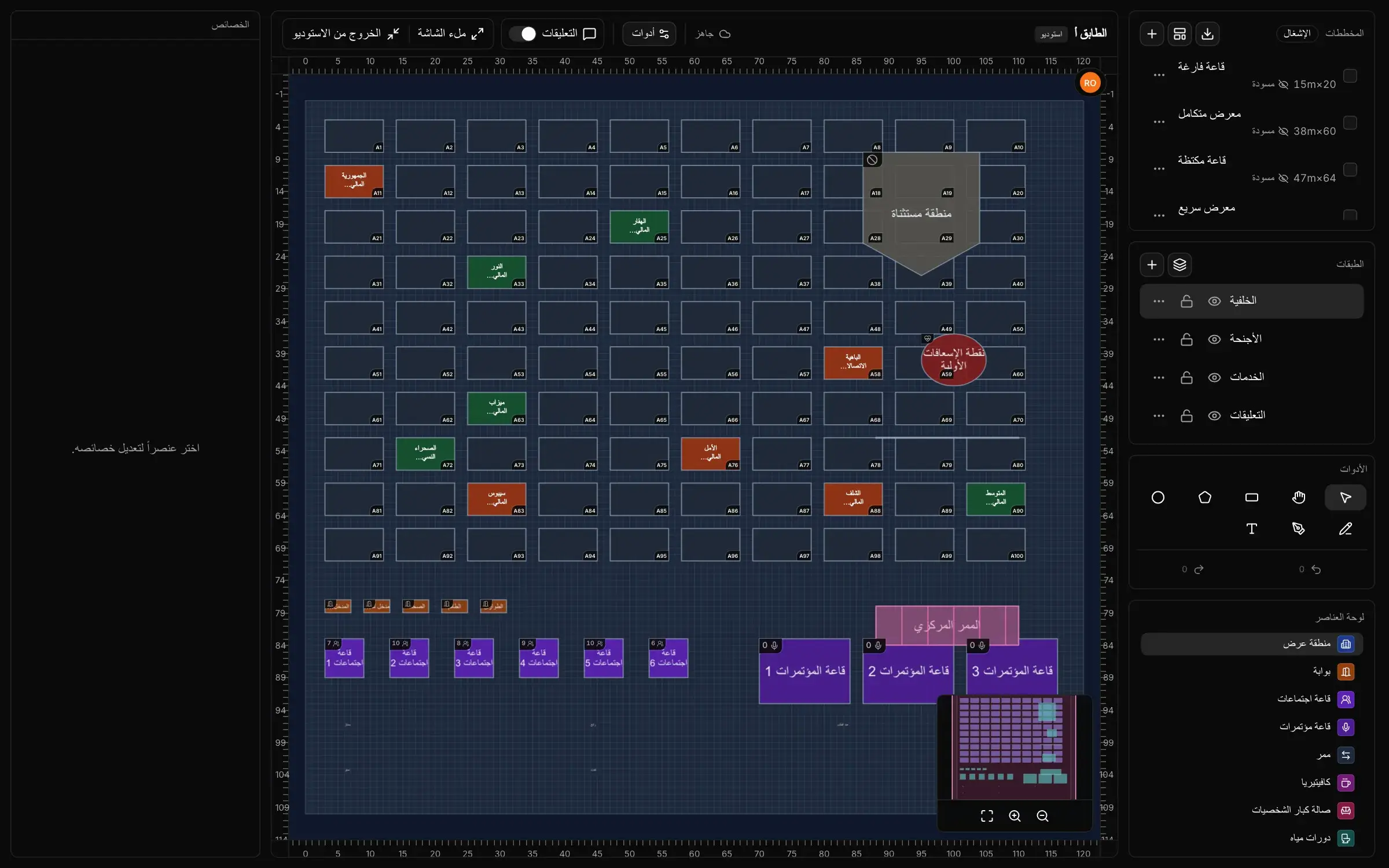Unlock toggle for التعليقات layer
Viewport: 1389px width, 868px height.
coord(1186,415)
